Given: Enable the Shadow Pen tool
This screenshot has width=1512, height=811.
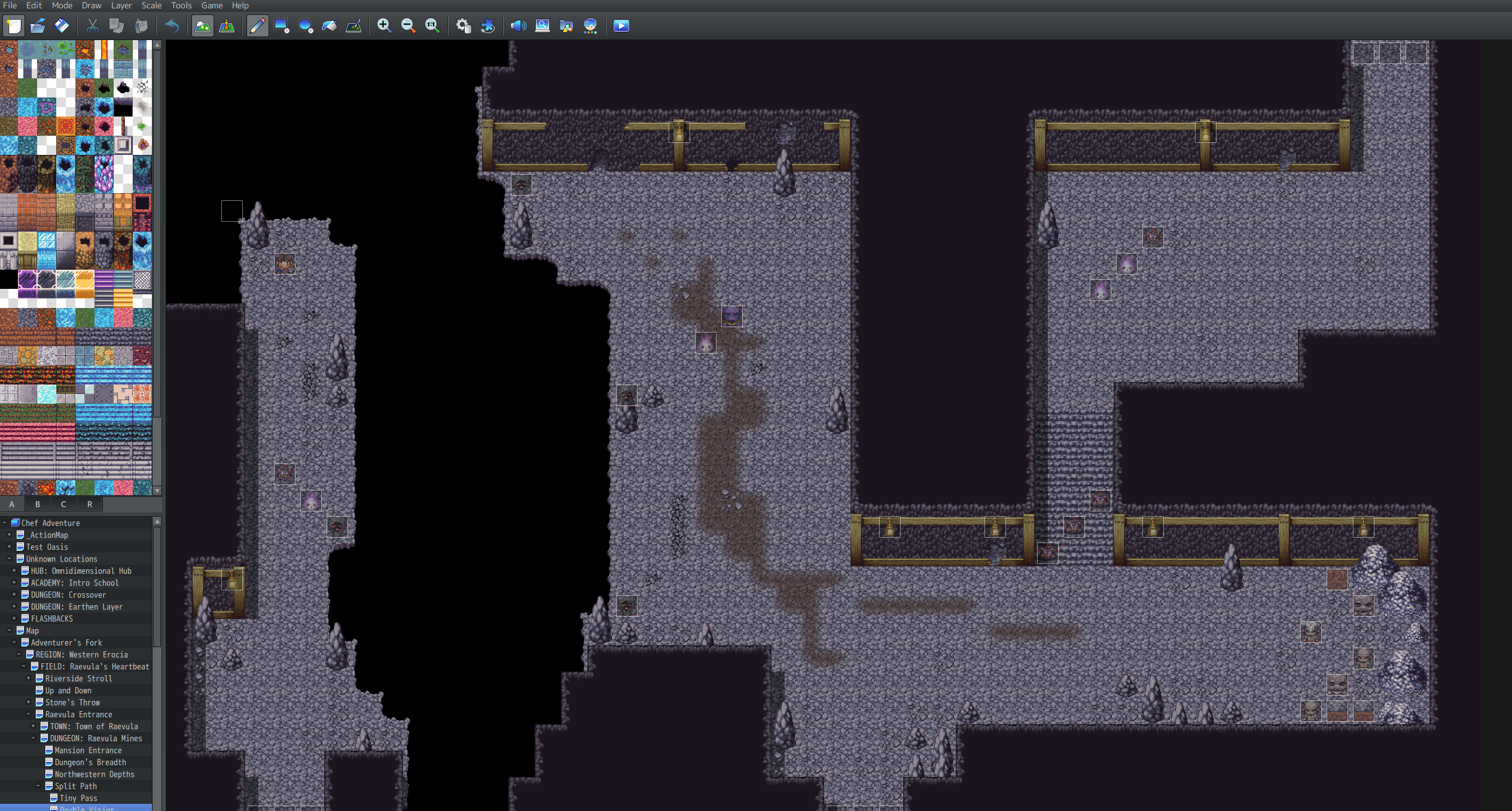Looking at the screenshot, I should pyautogui.click(x=353, y=26).
